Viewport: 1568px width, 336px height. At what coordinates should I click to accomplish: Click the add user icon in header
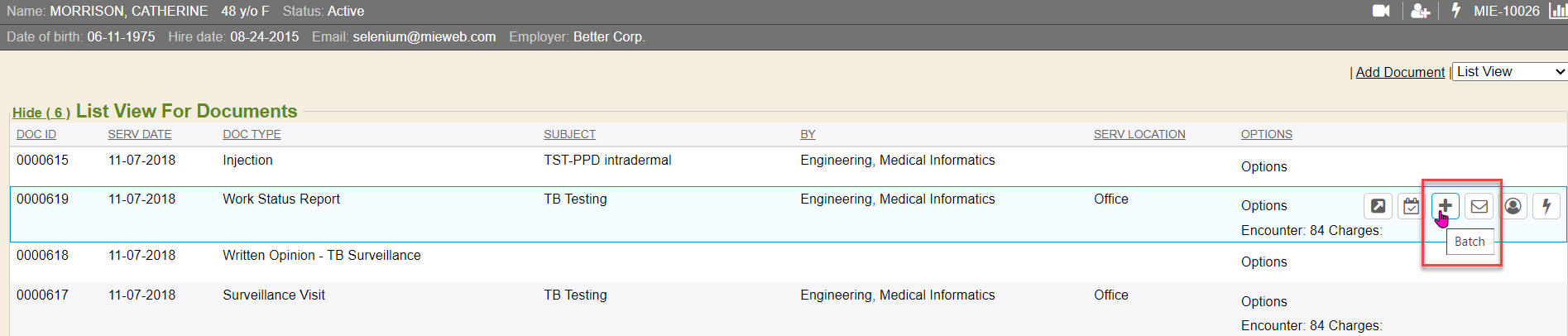point(1421,11)
